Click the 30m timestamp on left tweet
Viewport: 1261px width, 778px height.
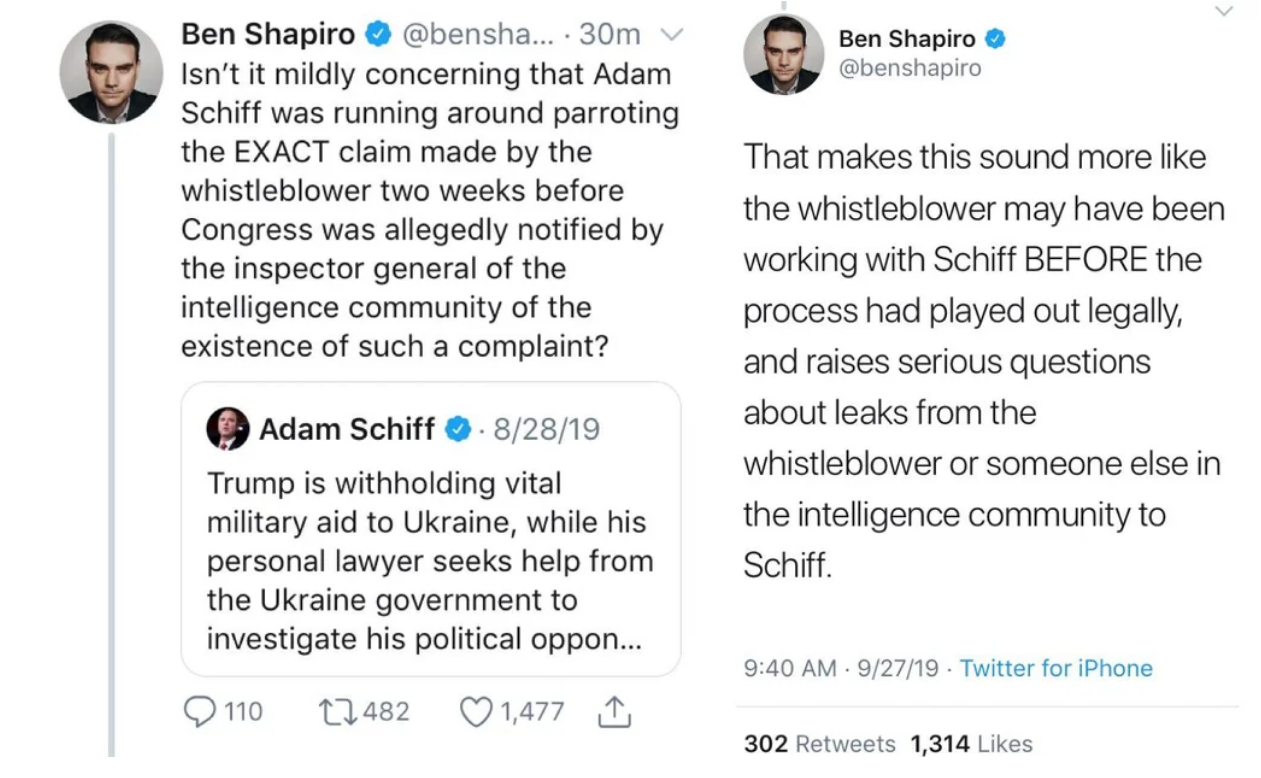point(609,35)
